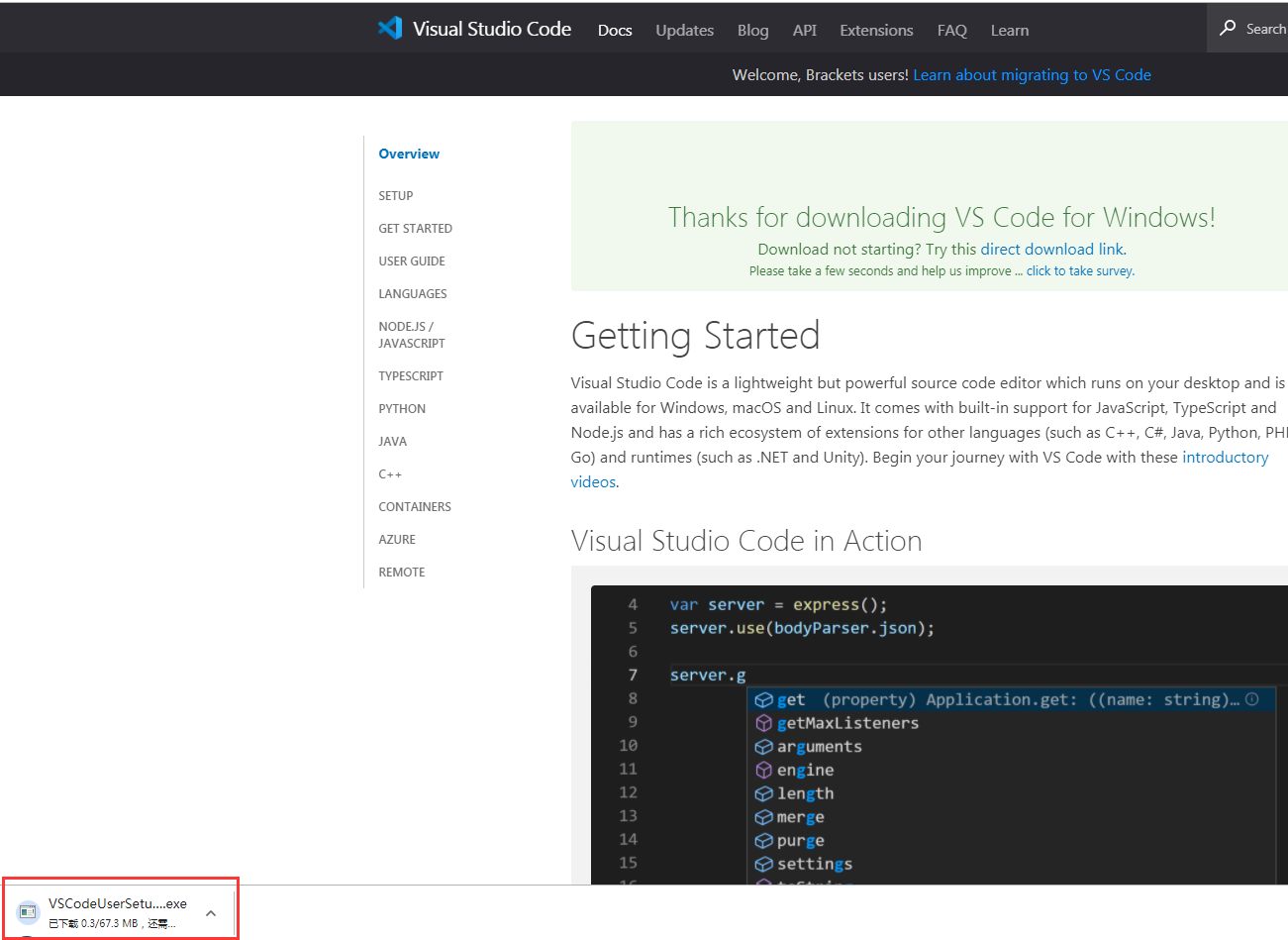Expand JAVA sidebar section
The width and height of the screenshot is (1288, 940).
coord(392,442)
